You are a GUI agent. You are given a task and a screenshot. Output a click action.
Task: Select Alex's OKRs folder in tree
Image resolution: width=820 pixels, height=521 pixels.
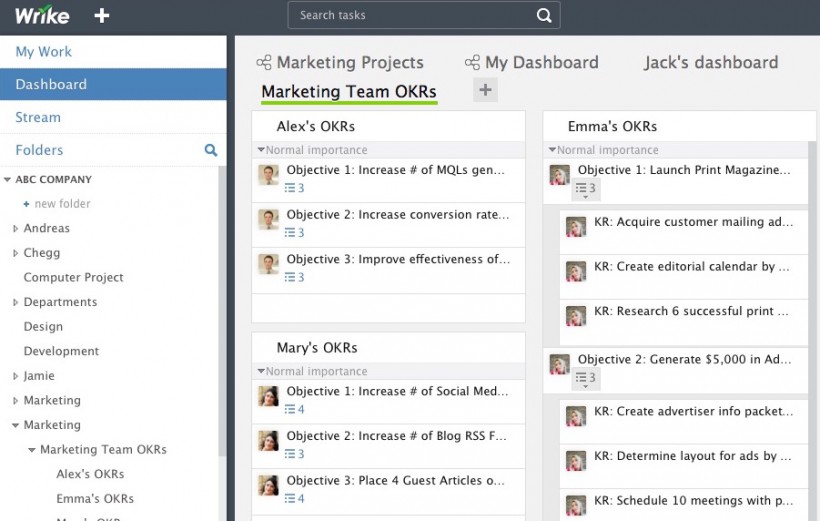90,474
